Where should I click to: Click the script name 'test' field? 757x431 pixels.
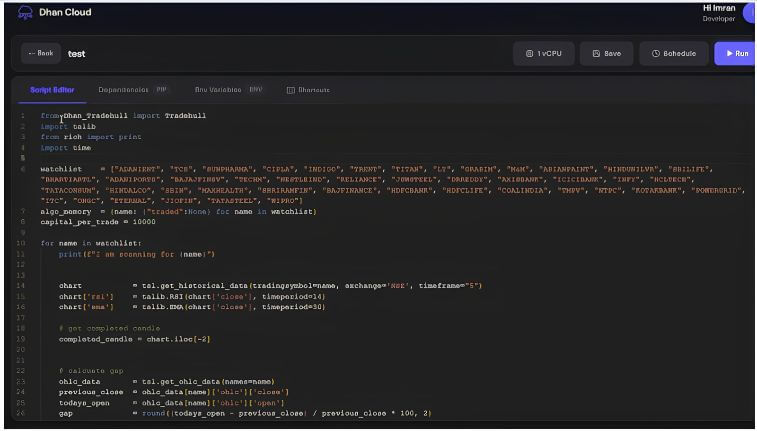tap(76, 54)
